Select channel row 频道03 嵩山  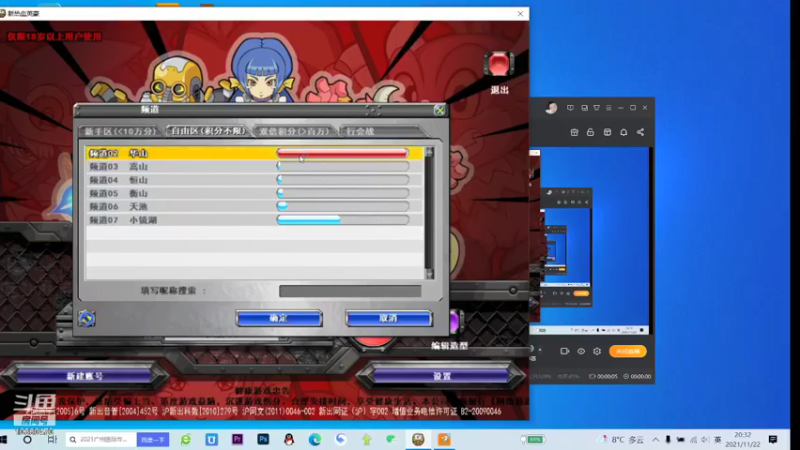pyautogui.click(x=254, y=166)
